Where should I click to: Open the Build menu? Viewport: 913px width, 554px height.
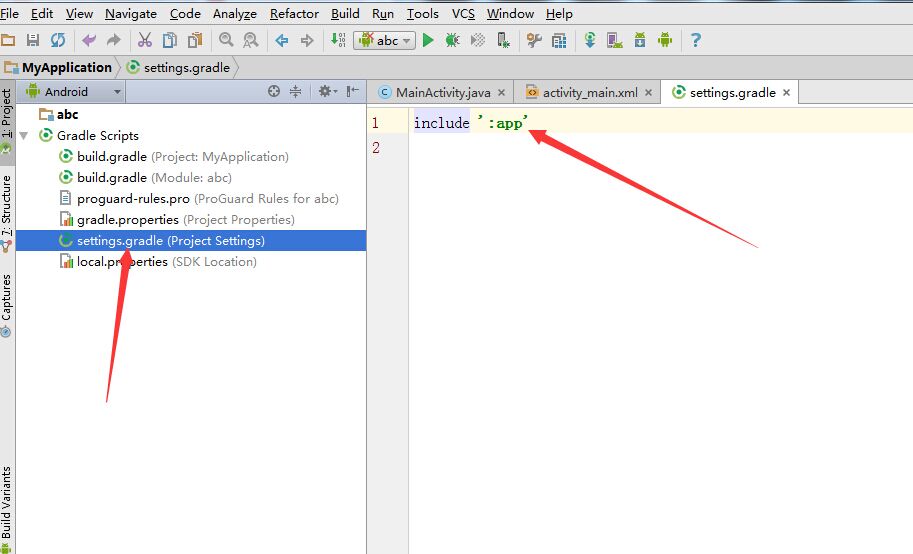point(345,13)
